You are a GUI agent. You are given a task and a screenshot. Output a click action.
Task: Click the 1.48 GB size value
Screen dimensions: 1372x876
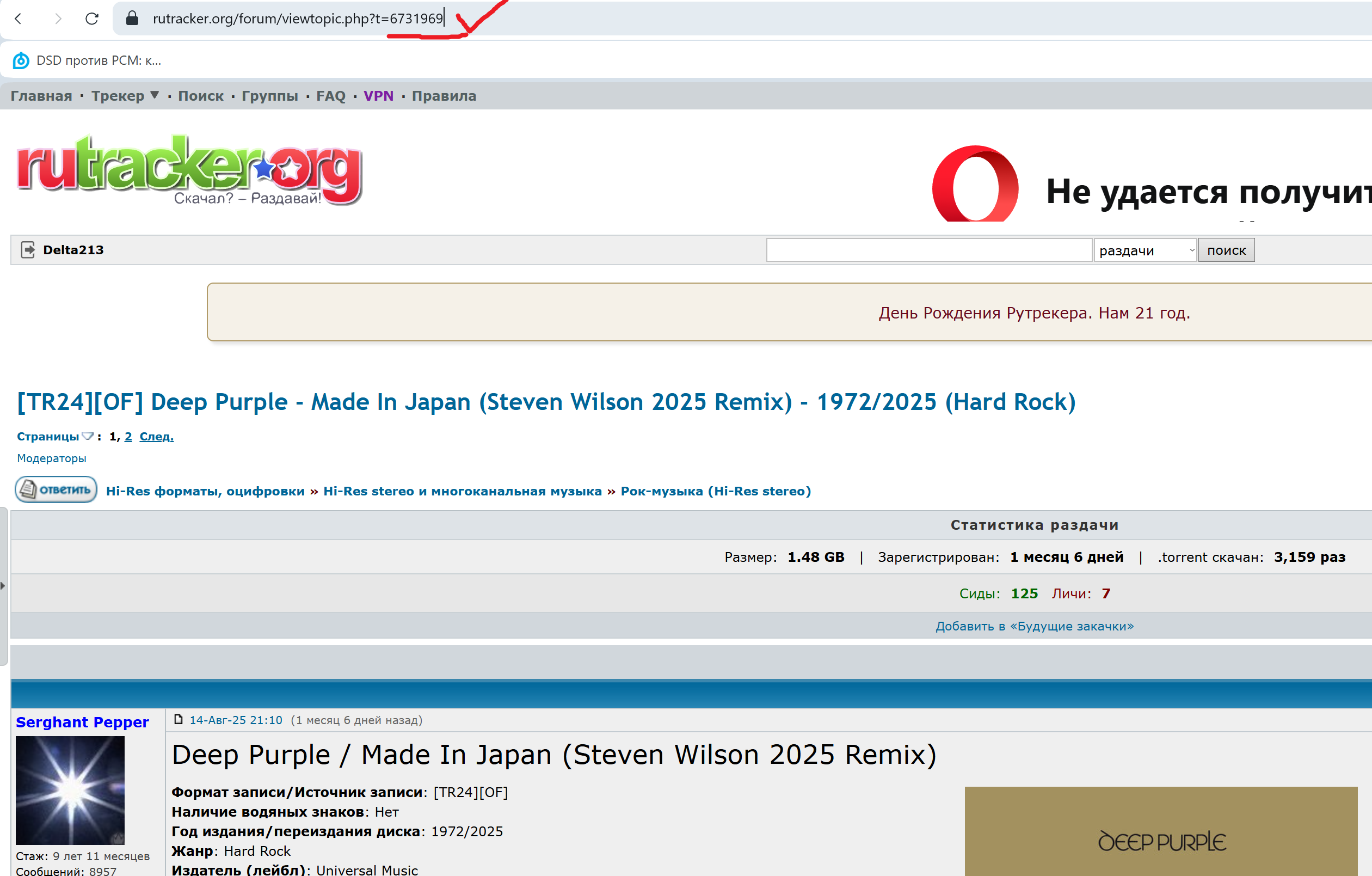tap(816, 558)
